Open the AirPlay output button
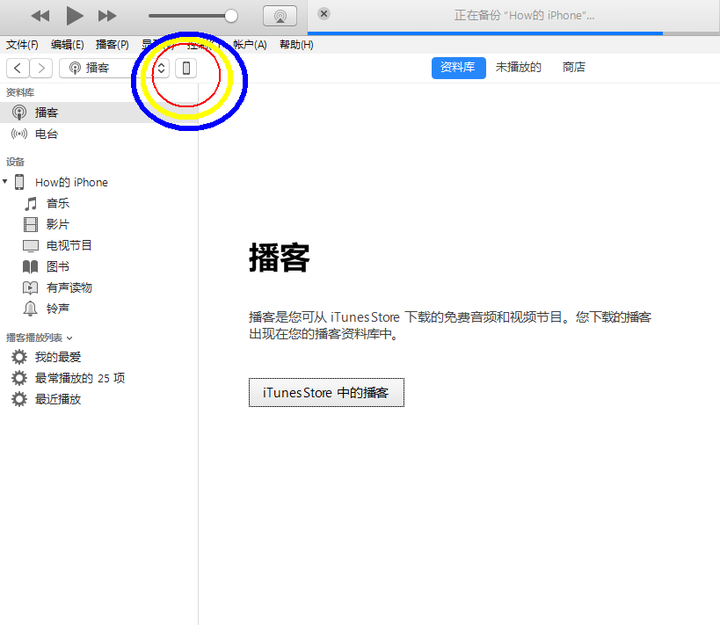Image resolution: width=720 pixels, height=625 pixels. click(280, 16)
